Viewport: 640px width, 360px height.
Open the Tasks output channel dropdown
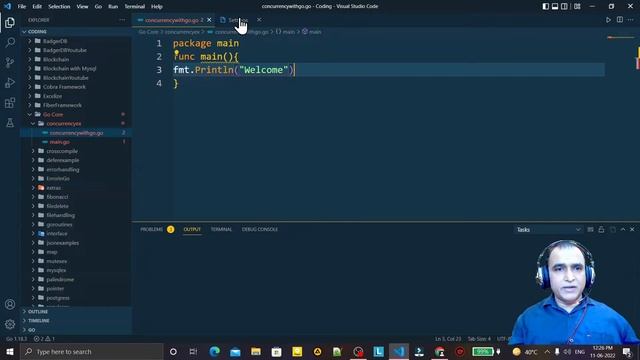tap(548, 229)
